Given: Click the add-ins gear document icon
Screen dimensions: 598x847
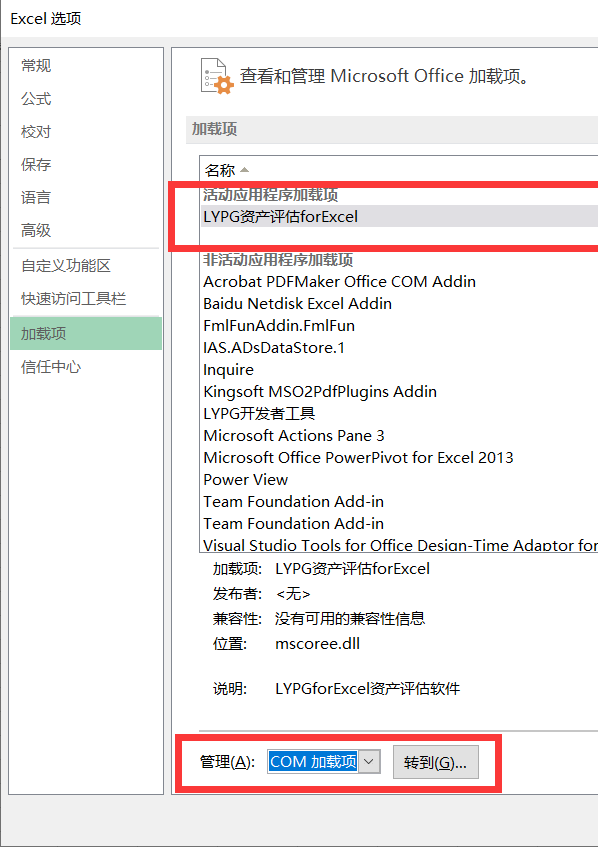Looking at the screenshot, I should tap(217, 76).
